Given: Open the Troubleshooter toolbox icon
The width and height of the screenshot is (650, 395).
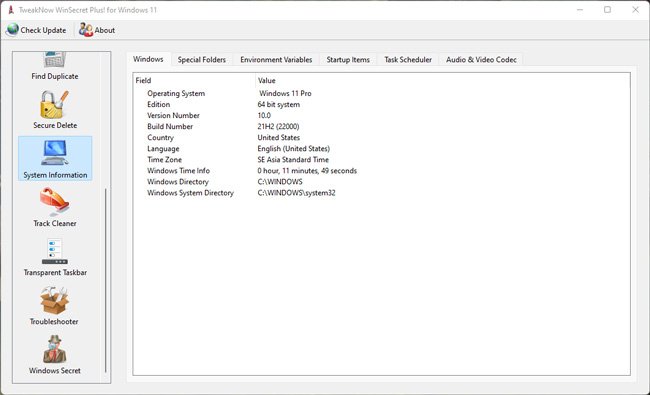Looking at the screenshot, I should (54, 300).
